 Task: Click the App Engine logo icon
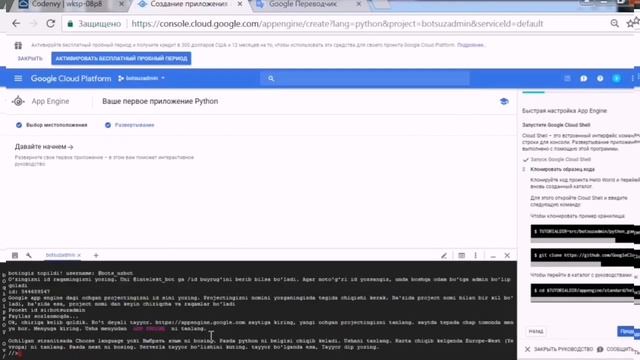(x=18, y=101)
